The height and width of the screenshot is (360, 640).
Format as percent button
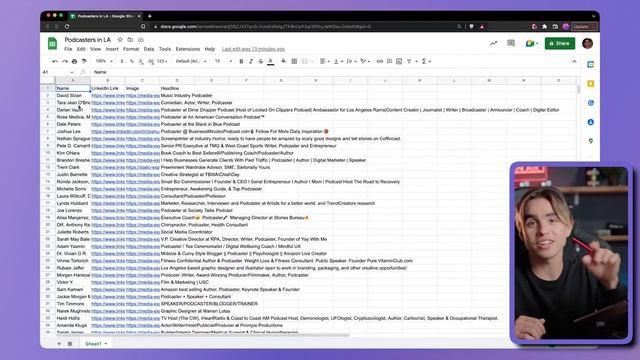click(x=131, y=61)
